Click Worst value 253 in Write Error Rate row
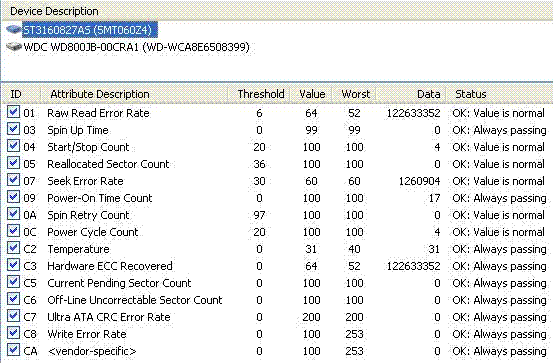 (x=354, y=334)
